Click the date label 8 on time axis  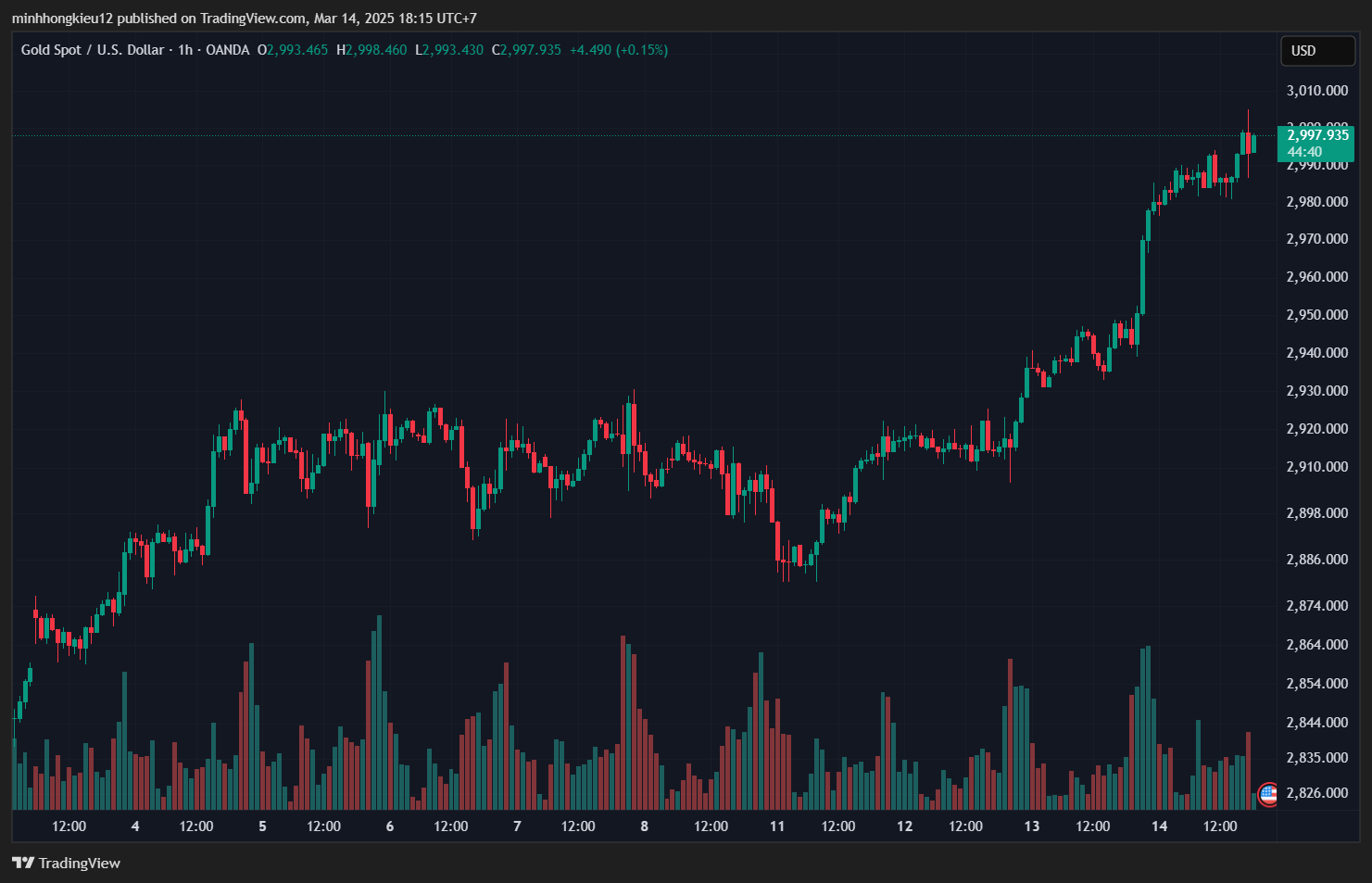644,826
